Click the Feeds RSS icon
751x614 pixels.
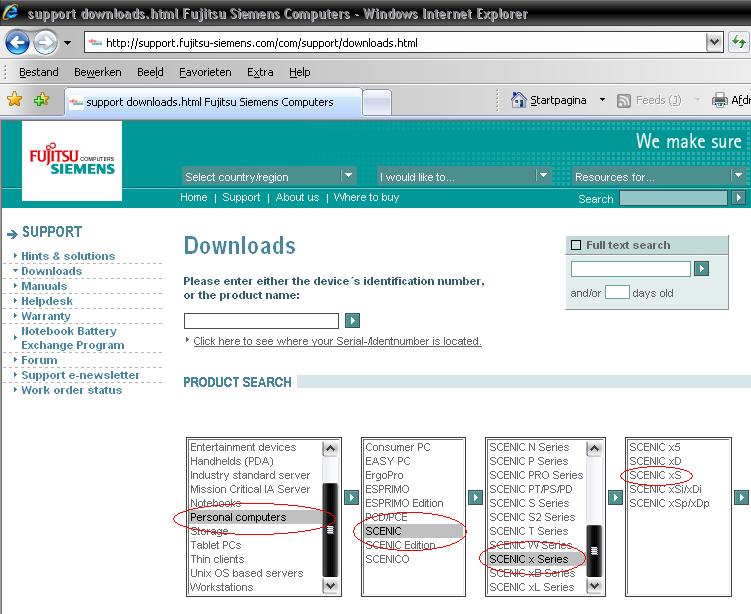pos(624,101)
